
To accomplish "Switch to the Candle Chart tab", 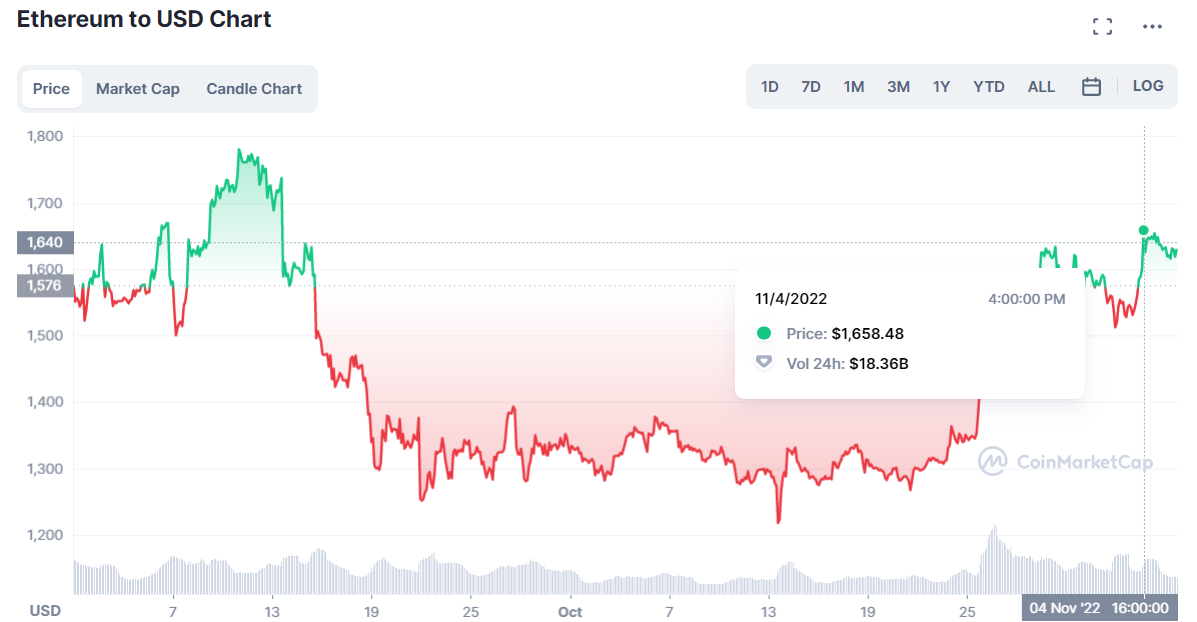I will coord(254,88).
